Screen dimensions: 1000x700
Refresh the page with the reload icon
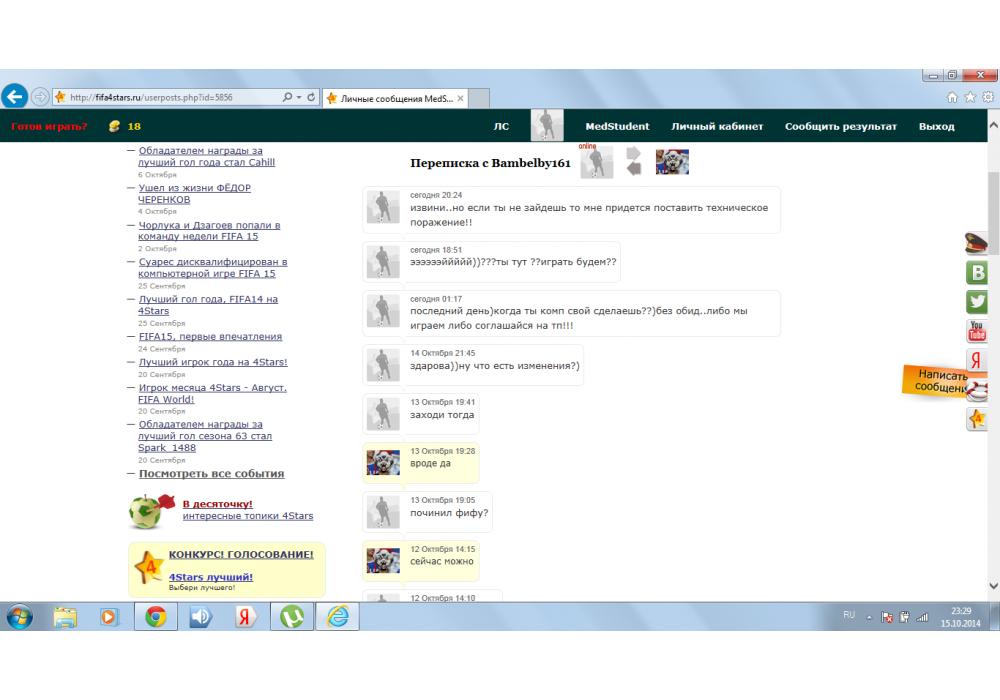coord(312,98)
